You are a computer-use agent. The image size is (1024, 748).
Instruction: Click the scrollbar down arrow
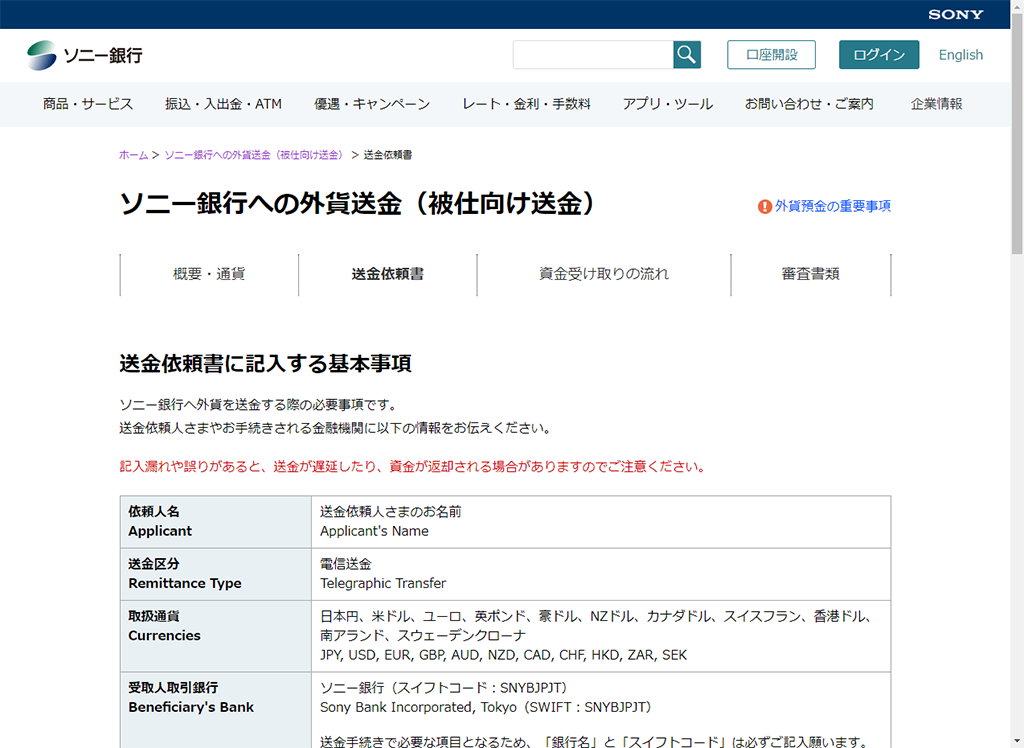(x=1017, y=742)
